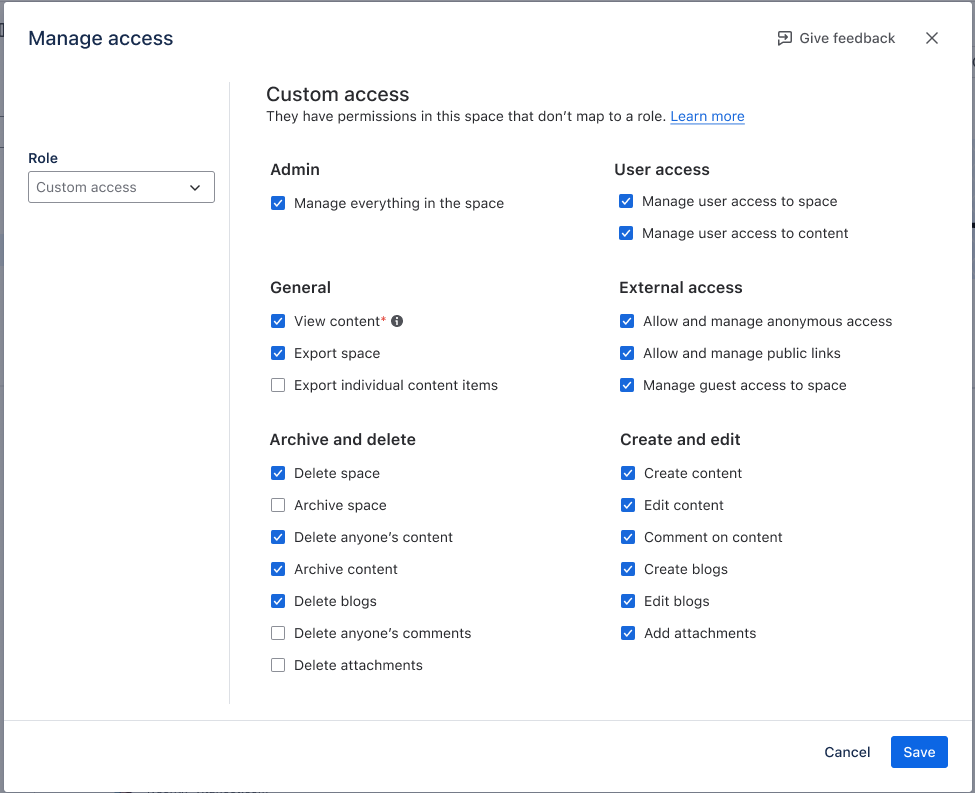The width and height of the screenshot is (975, 793).
Task: Open the Learn more link
Action: [707, 116]
